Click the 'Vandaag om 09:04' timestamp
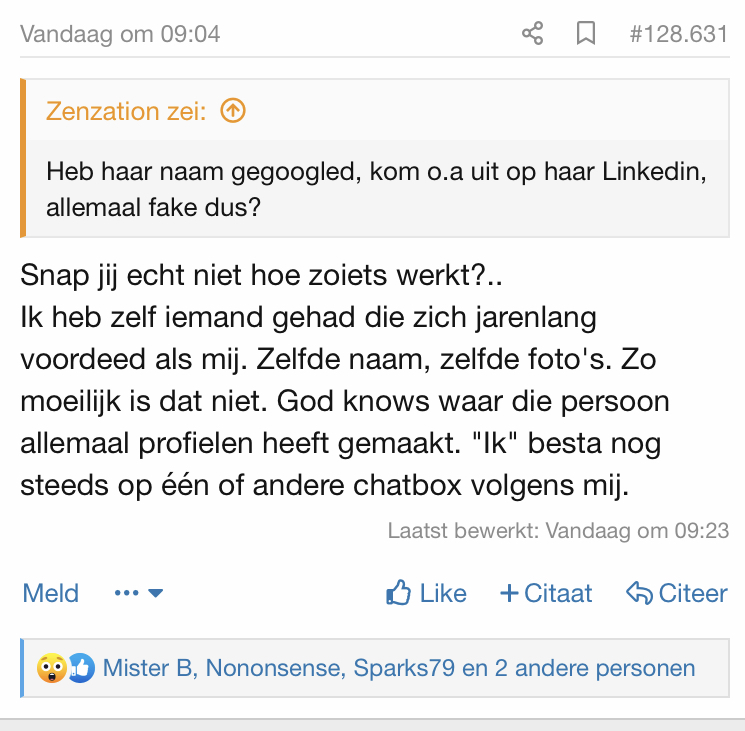This screenshot has height=731, width=745. click(x=120, y=34)
